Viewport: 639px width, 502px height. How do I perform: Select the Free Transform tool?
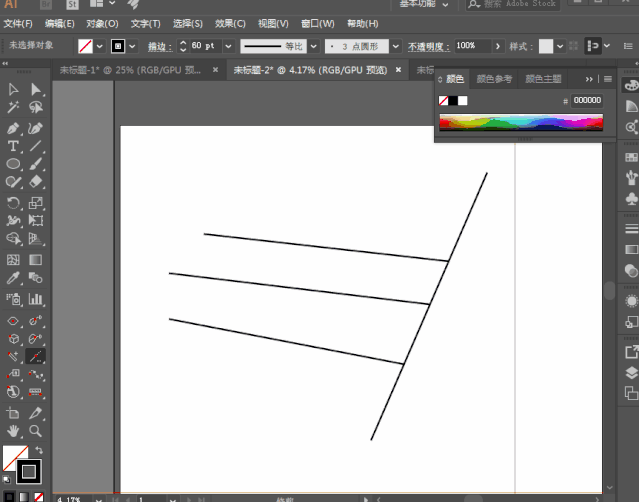click(x=36, y=220)
